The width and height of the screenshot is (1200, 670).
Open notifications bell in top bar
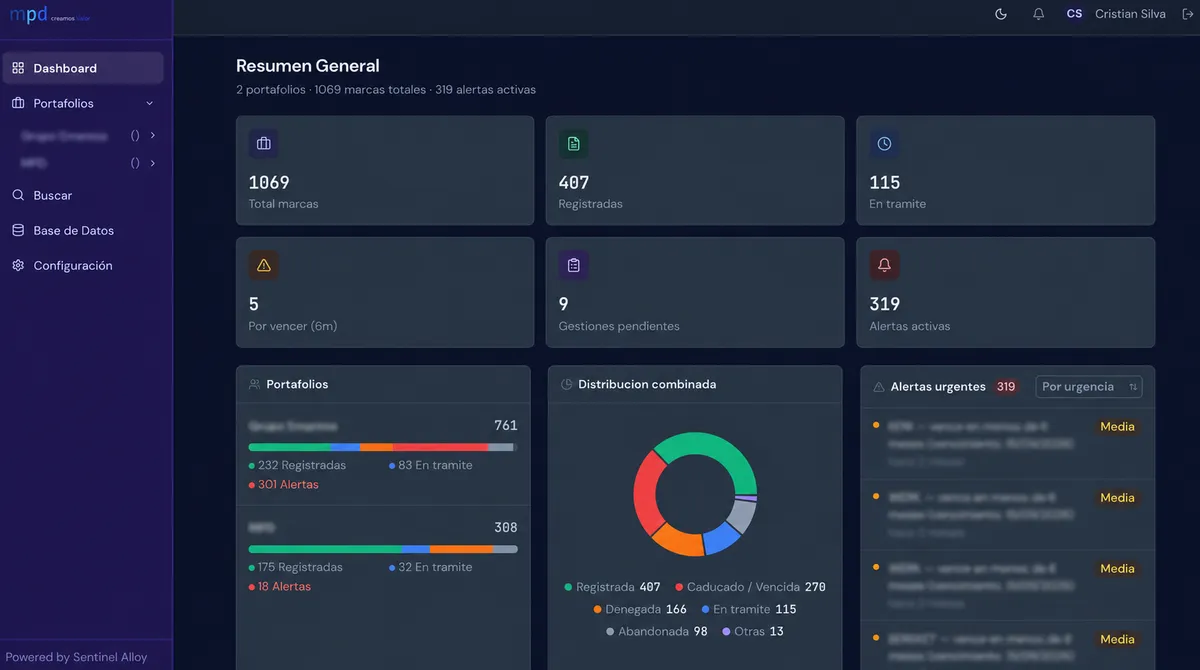(x=1038, y=14)
